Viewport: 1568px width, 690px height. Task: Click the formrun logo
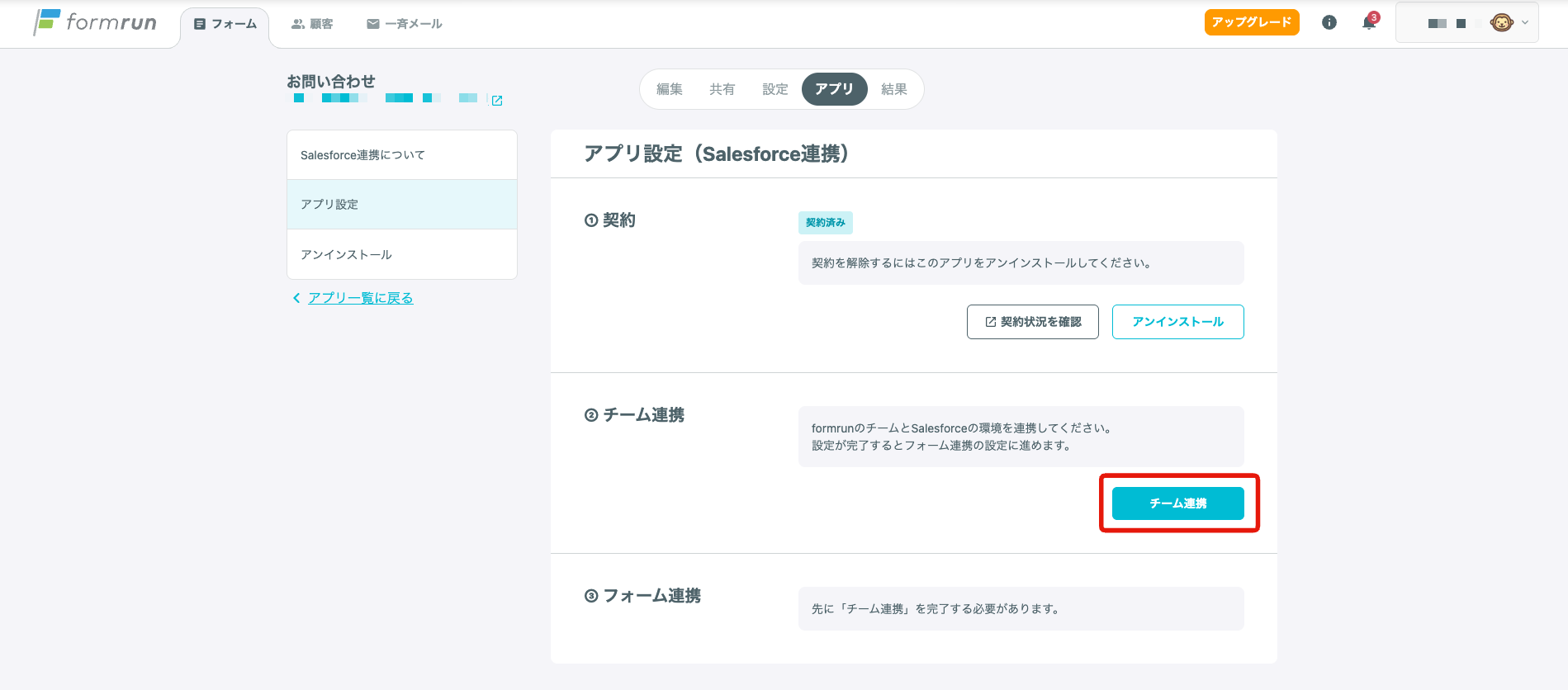[95, 22]
